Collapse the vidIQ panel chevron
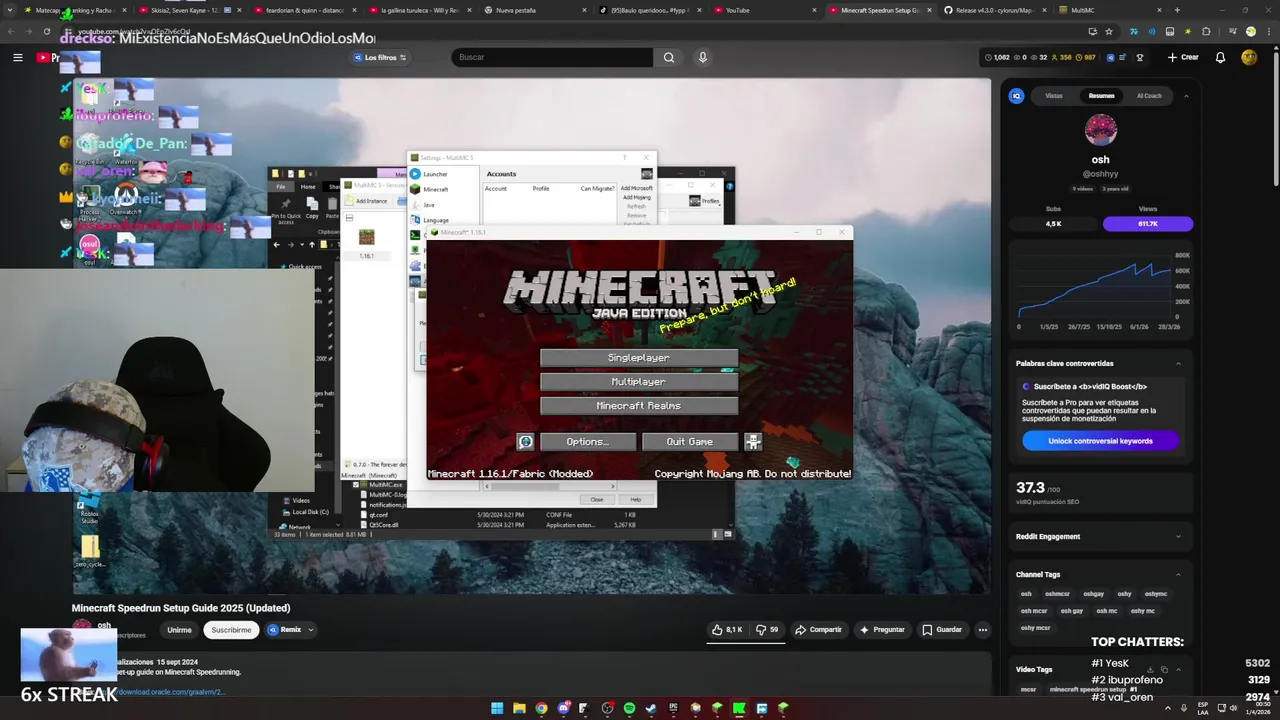The image size is (1280, 720). point(1186,96)
